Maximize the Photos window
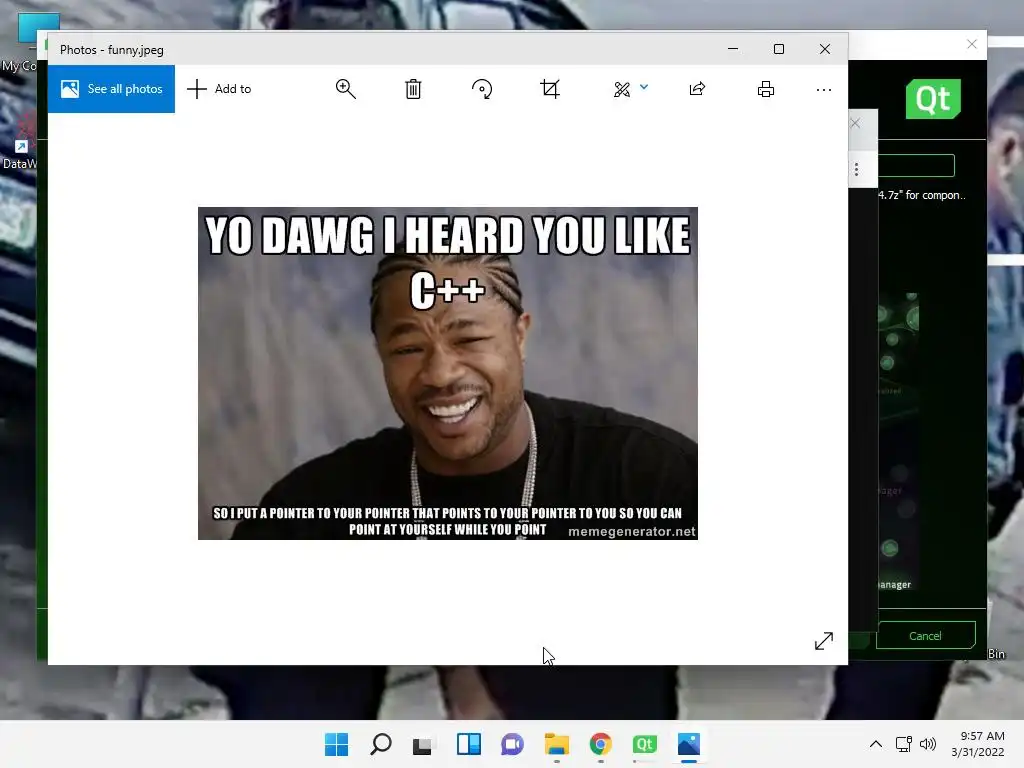The image size is (1024, 768). 778,49
